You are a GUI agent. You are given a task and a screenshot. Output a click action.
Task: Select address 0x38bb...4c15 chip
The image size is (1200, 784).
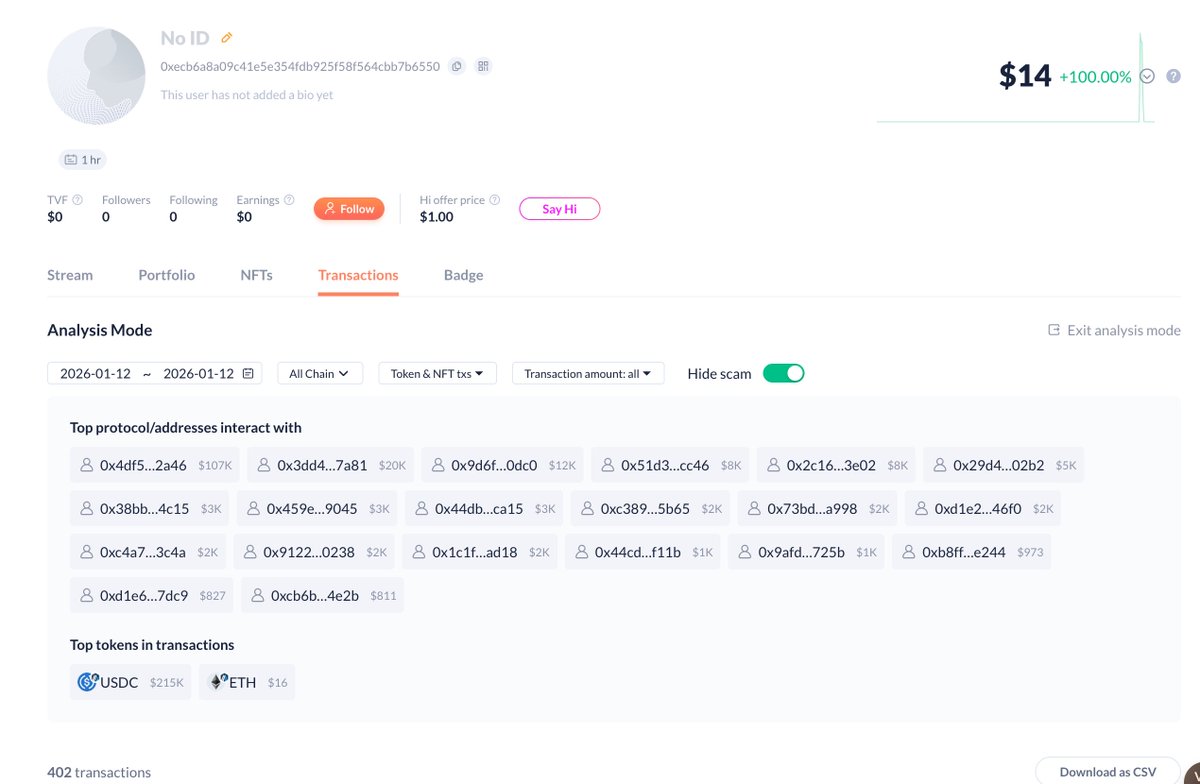[x=150, y=508]
